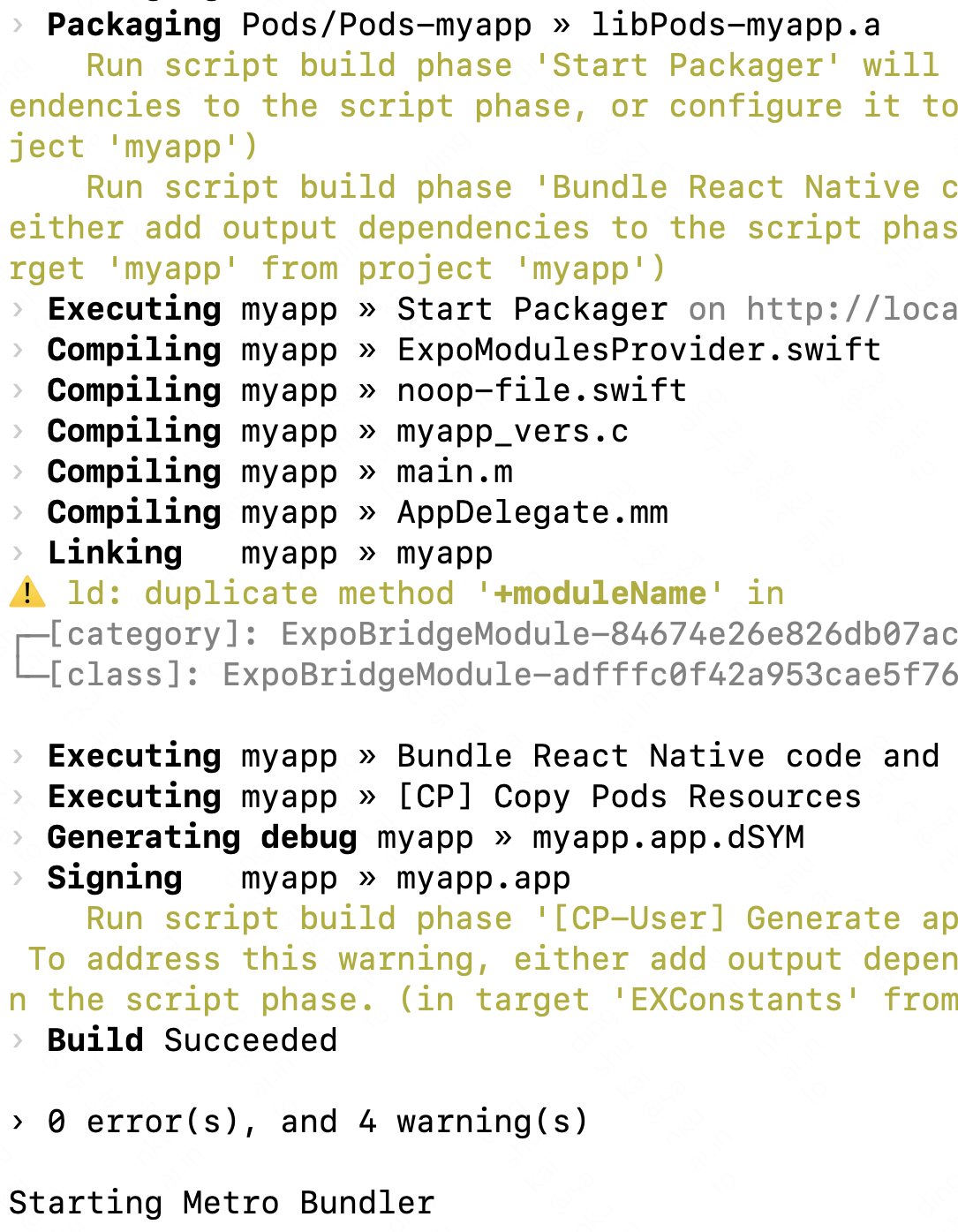The height and width of the screenshot is (1232, 958).
Task: Click the chevron beside Compiling ExpoModulesProvider.swift
Action: [x=16, y=349]
